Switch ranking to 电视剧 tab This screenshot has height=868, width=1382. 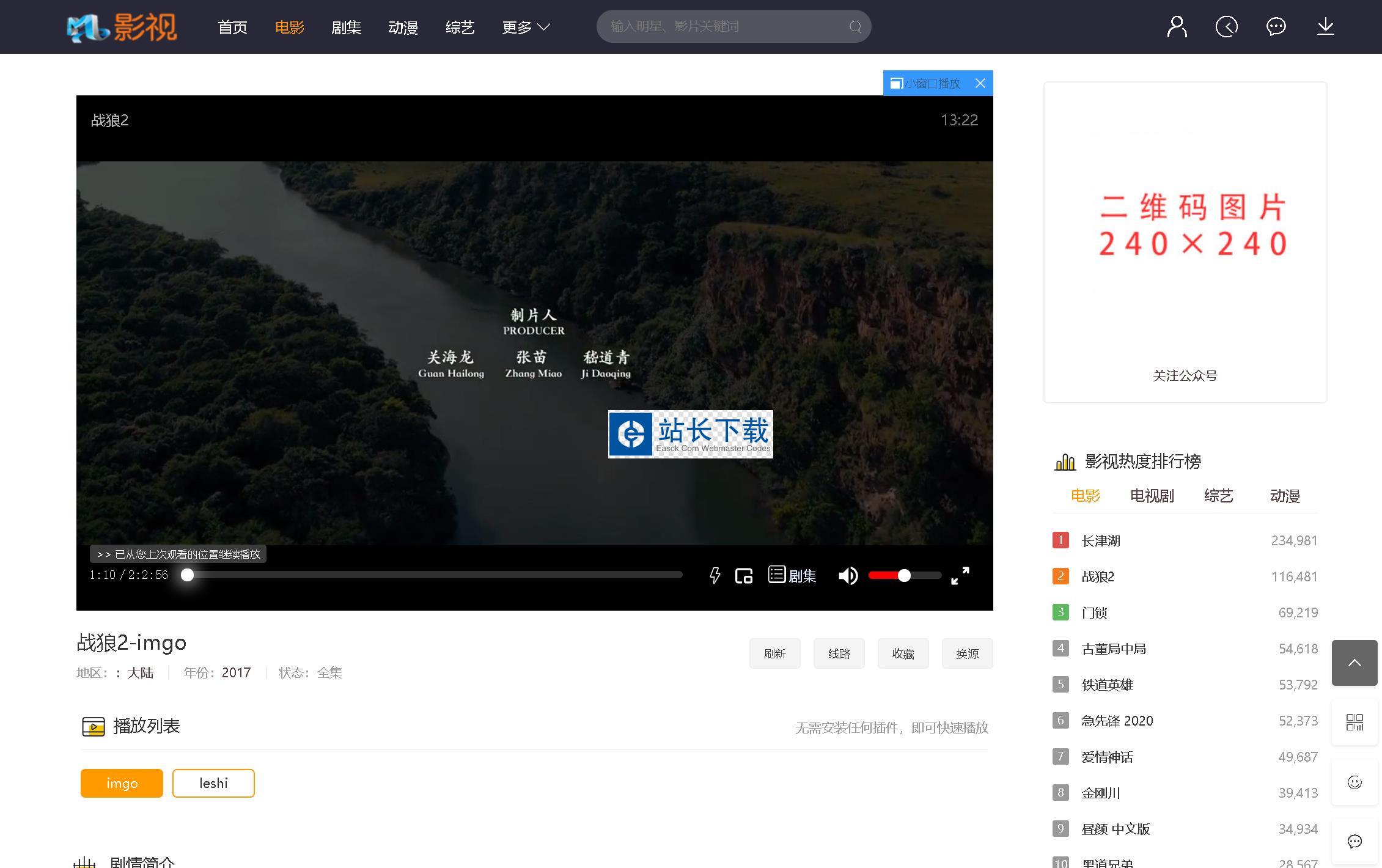[1152, 496]
